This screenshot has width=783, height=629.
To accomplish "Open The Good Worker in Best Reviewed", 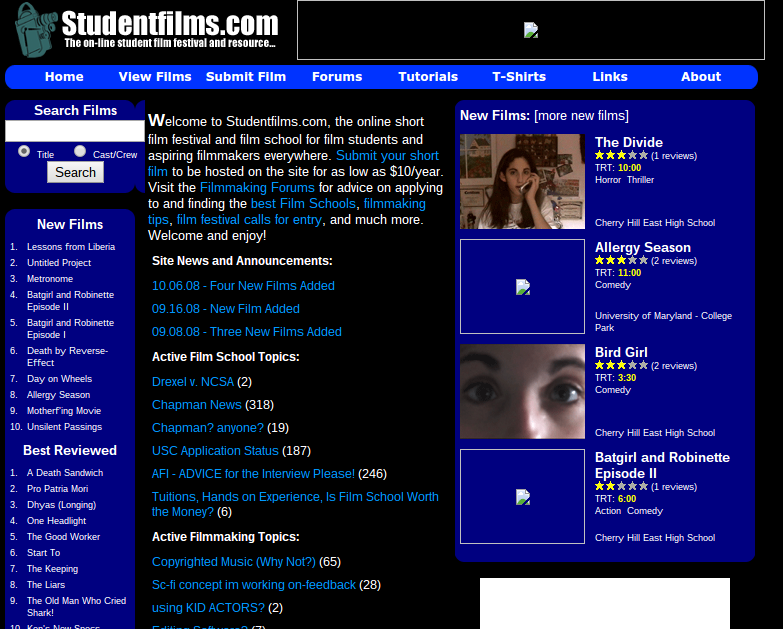I will [x=63, y=536].
